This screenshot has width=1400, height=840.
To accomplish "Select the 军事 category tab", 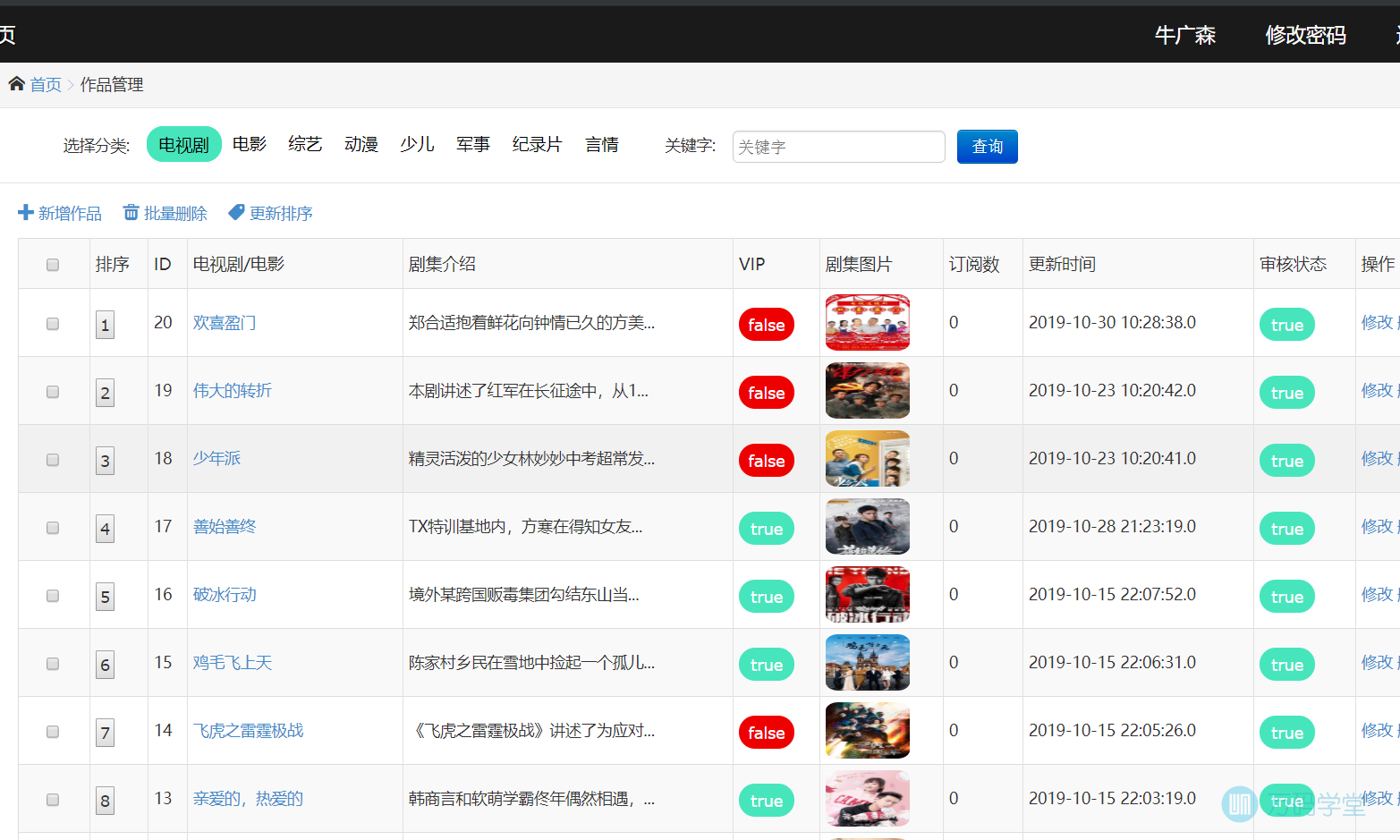I will pyautogui.click(x=473, y=144).
